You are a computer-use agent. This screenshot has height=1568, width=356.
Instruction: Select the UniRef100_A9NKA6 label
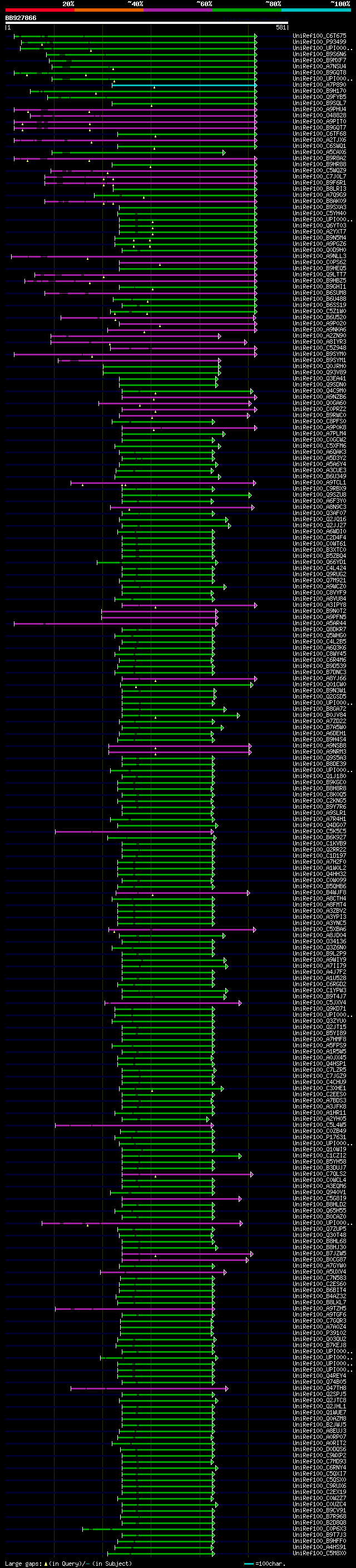pos(319,329)
